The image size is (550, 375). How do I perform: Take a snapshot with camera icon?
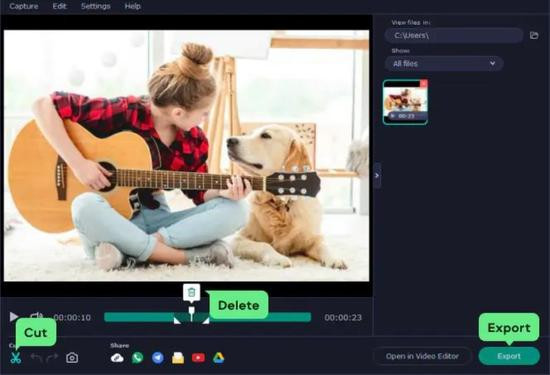72,358
